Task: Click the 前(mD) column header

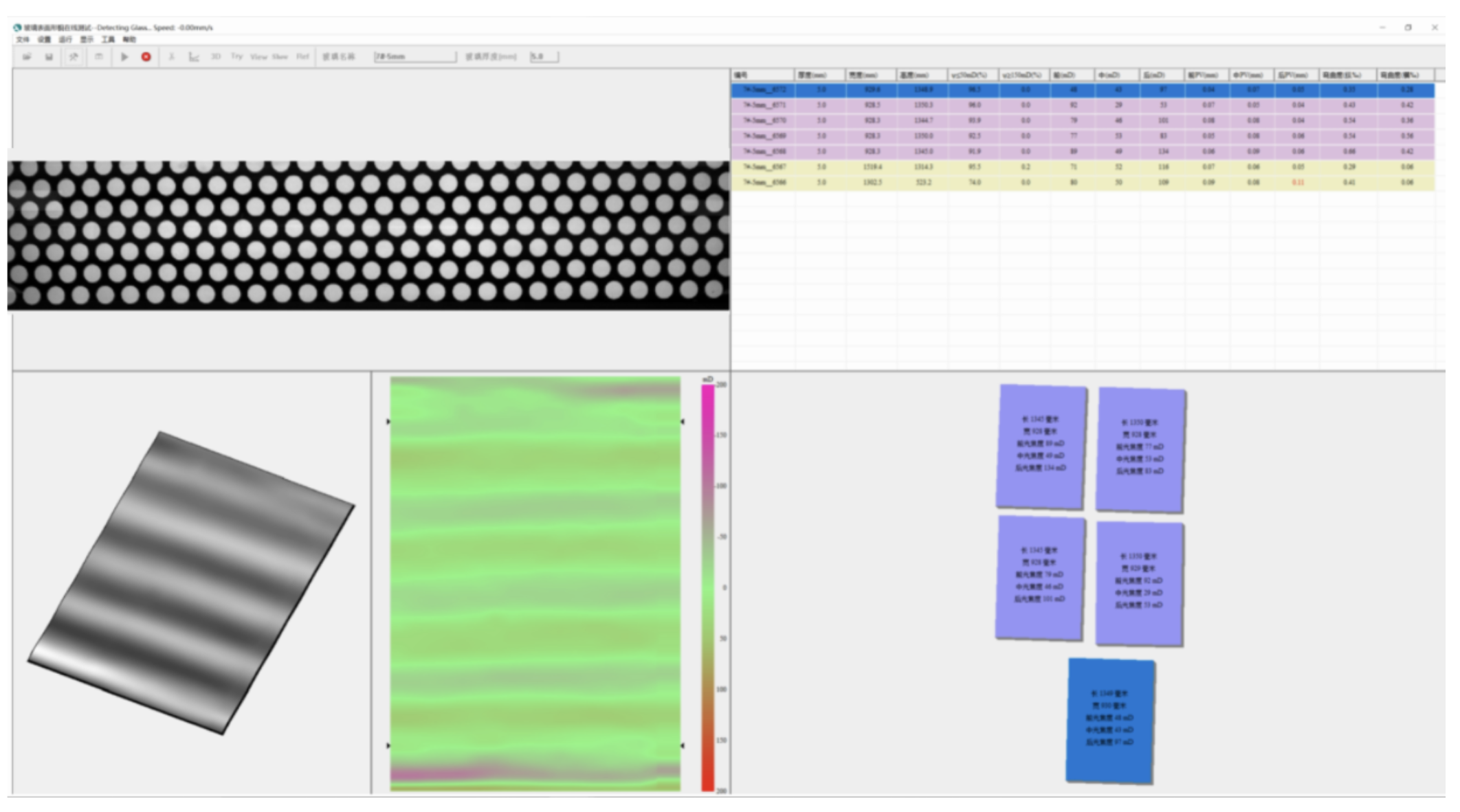Action: tap(1073, 75)
